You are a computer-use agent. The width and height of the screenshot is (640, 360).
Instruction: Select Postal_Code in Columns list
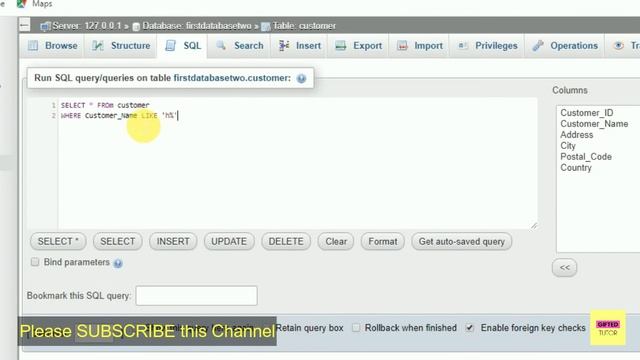(x=586, y=157)
